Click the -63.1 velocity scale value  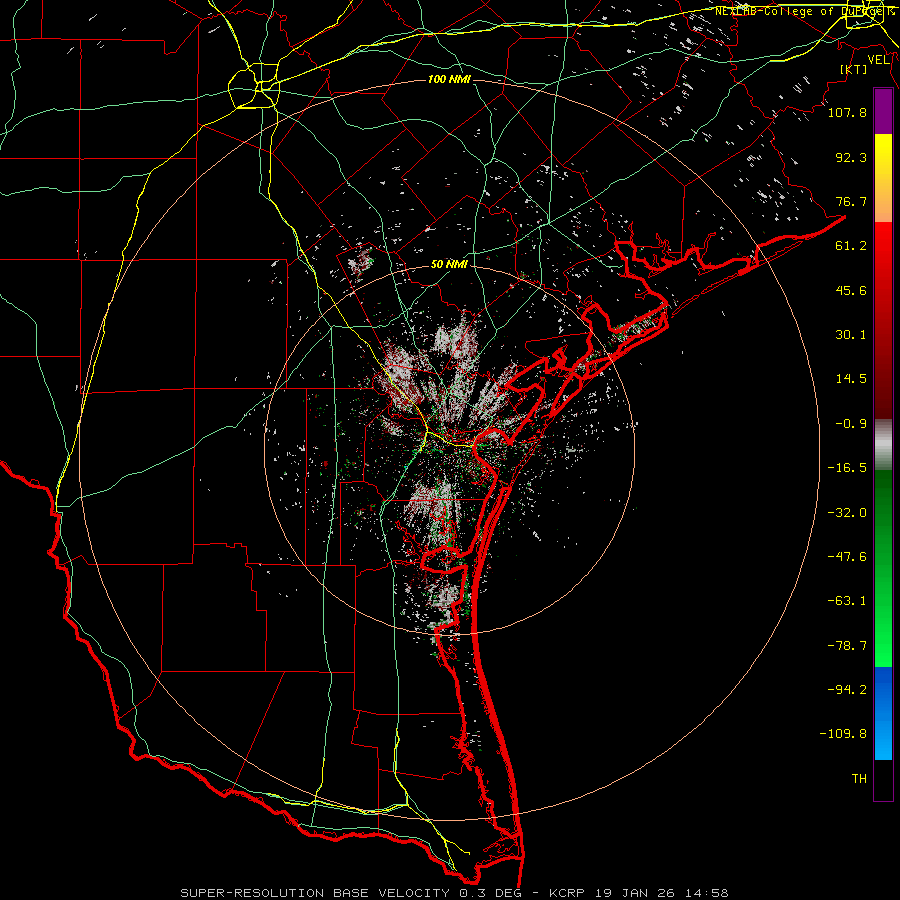pos(847,601)
